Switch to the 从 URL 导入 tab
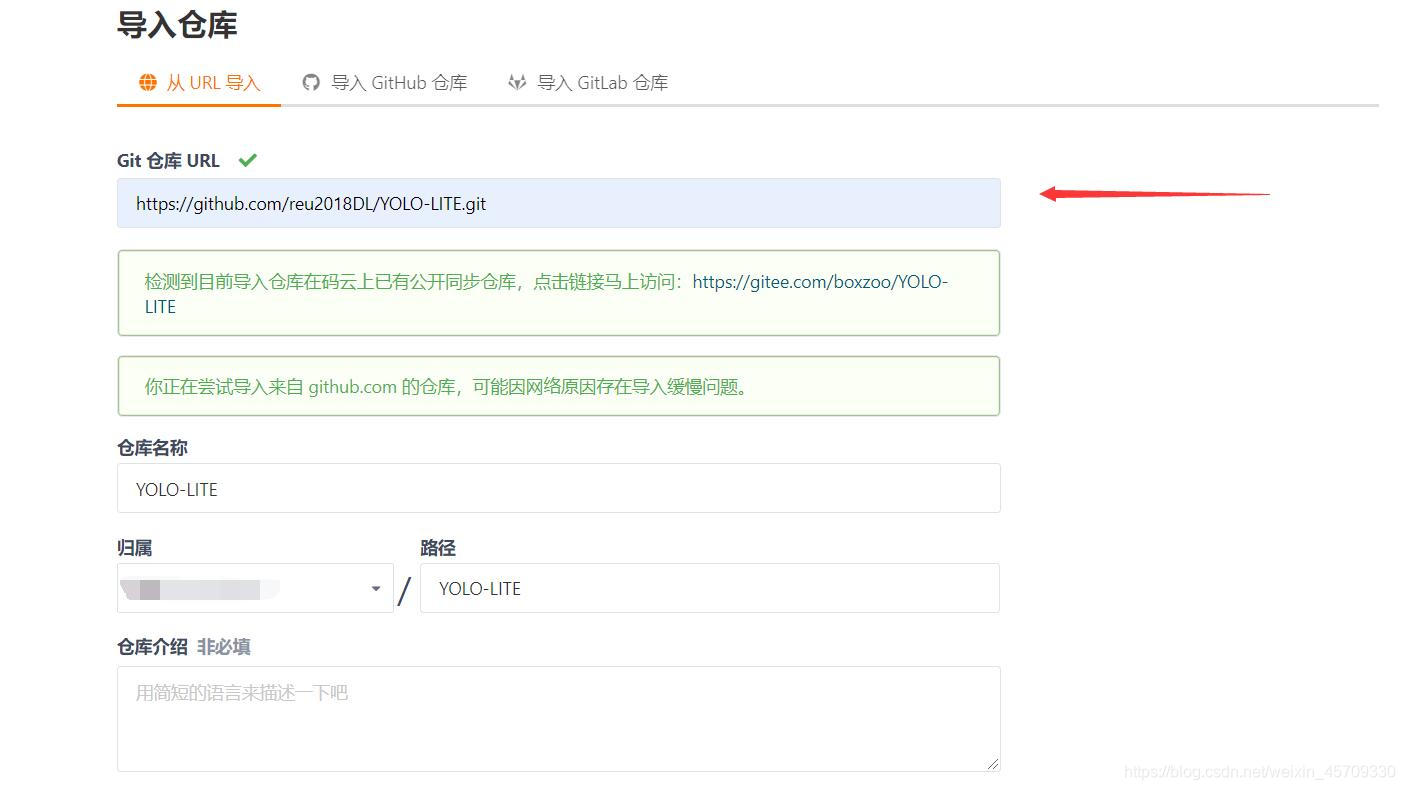Viewport: 1405px width, 790px height. pyautogui.click(x=199, y=83)
